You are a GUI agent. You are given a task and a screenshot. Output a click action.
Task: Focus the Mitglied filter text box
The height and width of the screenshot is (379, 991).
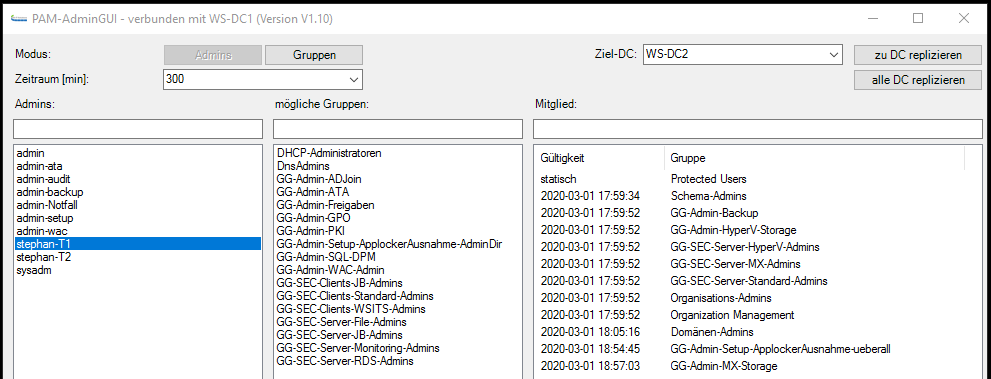tap(758, 129)
